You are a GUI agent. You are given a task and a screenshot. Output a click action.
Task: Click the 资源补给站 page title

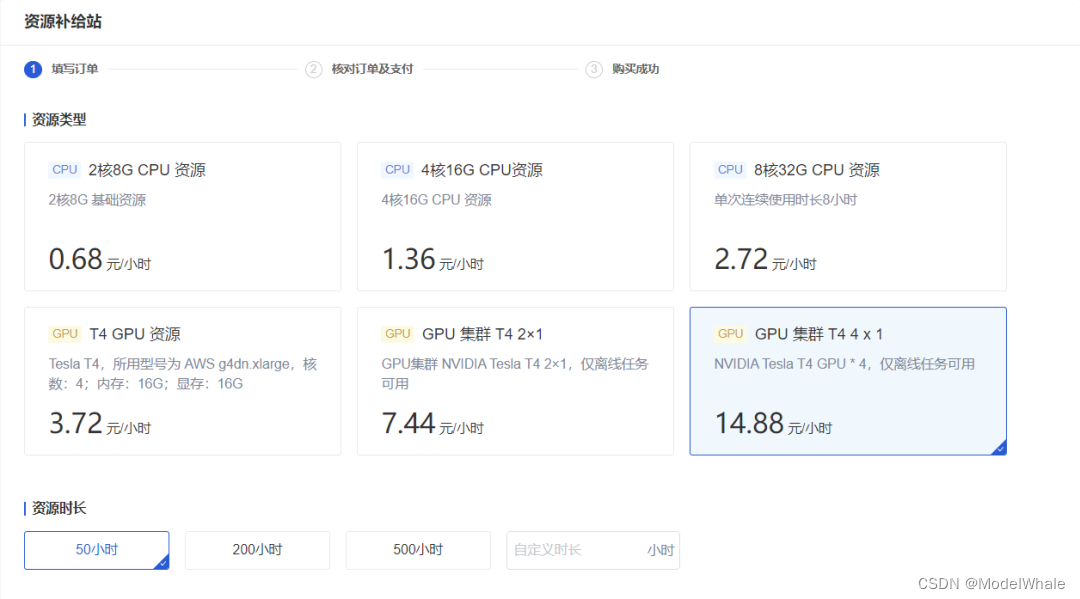coord(63,22)
